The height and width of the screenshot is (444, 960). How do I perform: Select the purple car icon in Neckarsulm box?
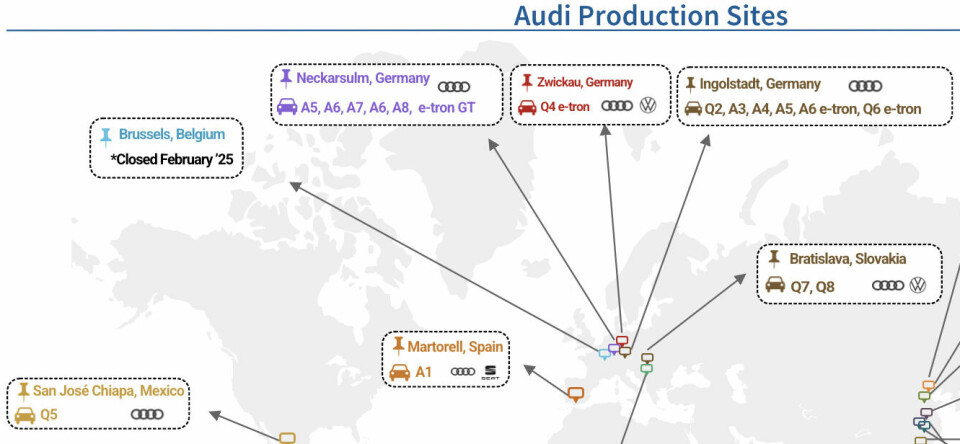click(286, 105)
